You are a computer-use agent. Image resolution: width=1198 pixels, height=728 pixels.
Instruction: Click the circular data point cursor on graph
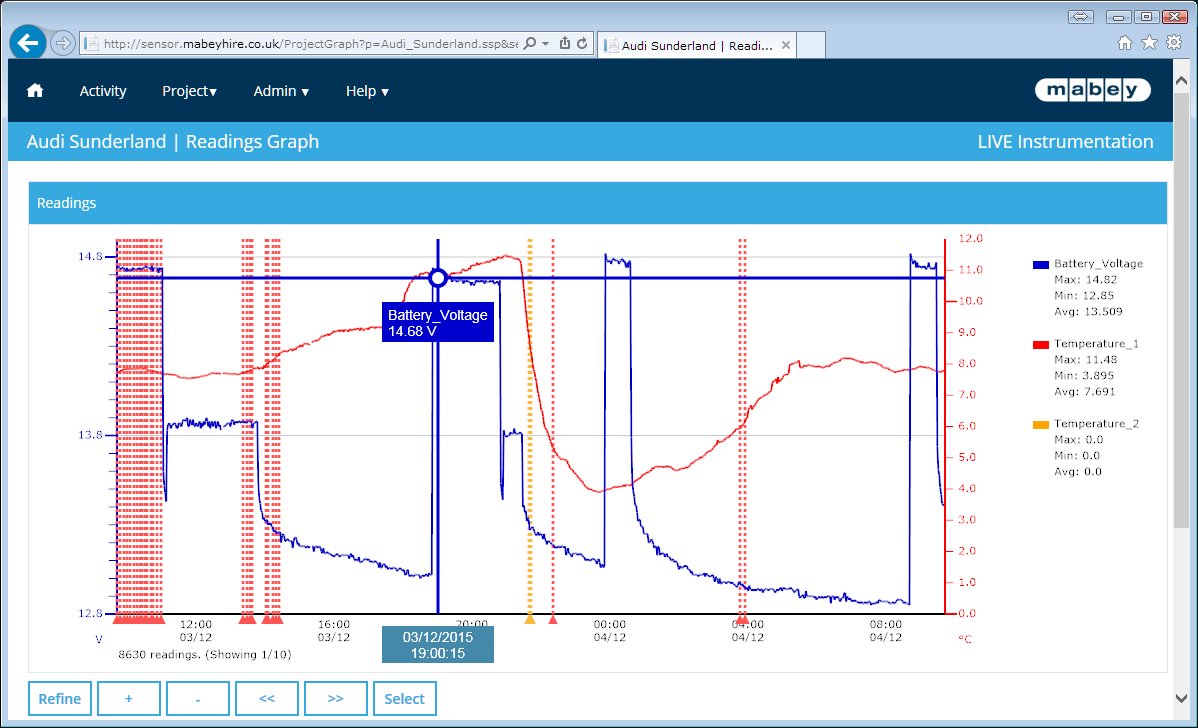438,278
